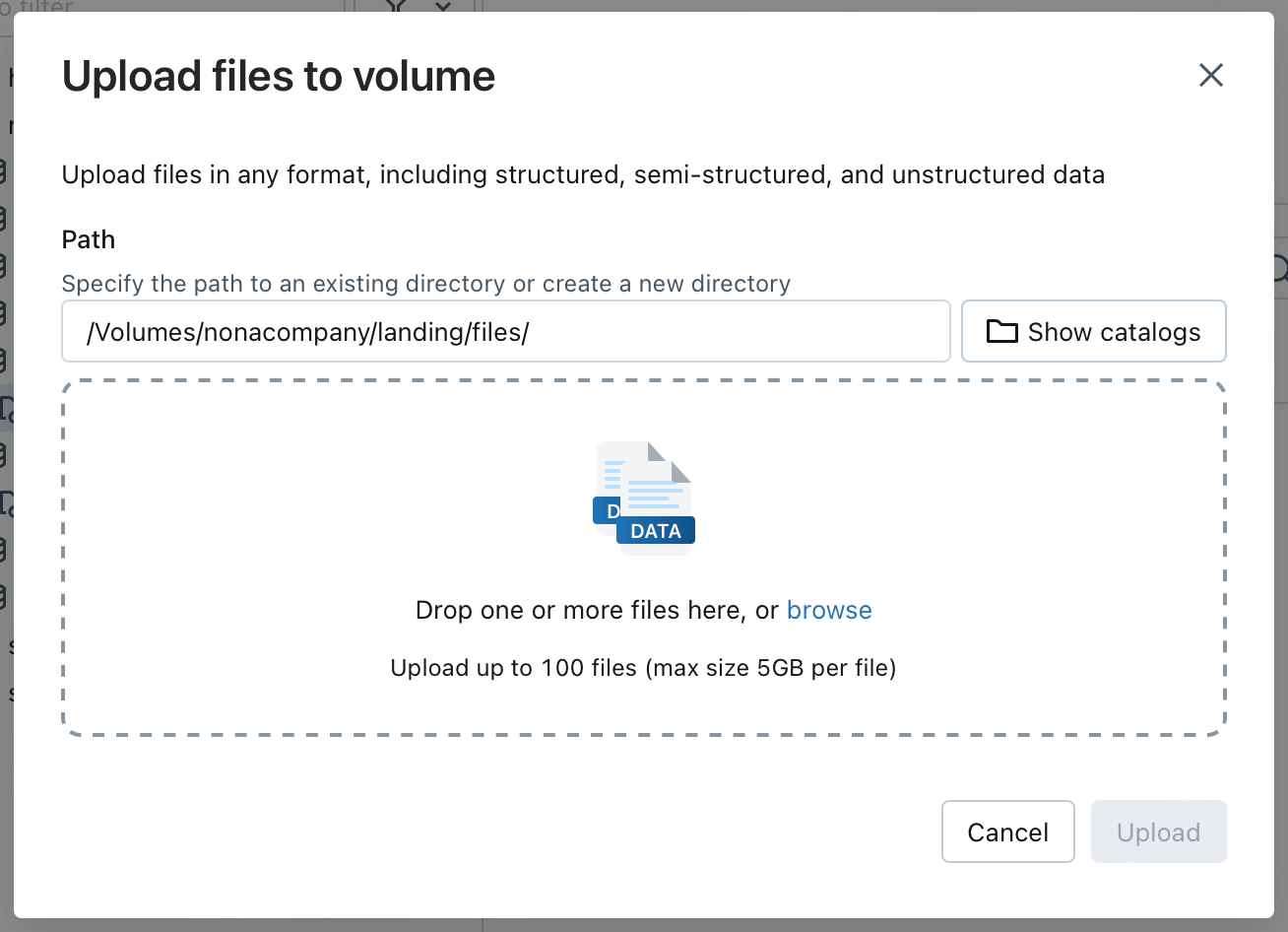Screen dimensions: 1288x932
Task: Click the topmost database icon in left sidebar
Action: click(3, 171)
